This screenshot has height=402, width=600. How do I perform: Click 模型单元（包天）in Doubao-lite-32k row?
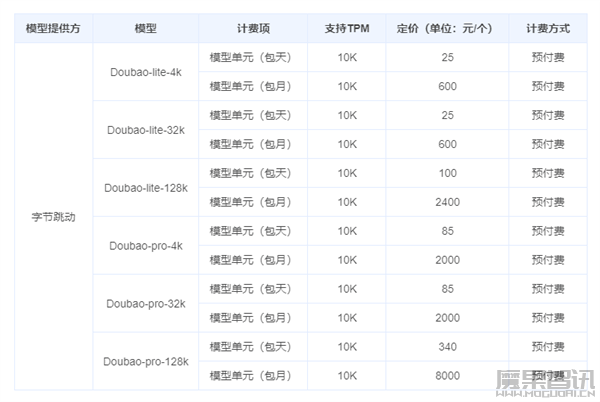point(251,115)
